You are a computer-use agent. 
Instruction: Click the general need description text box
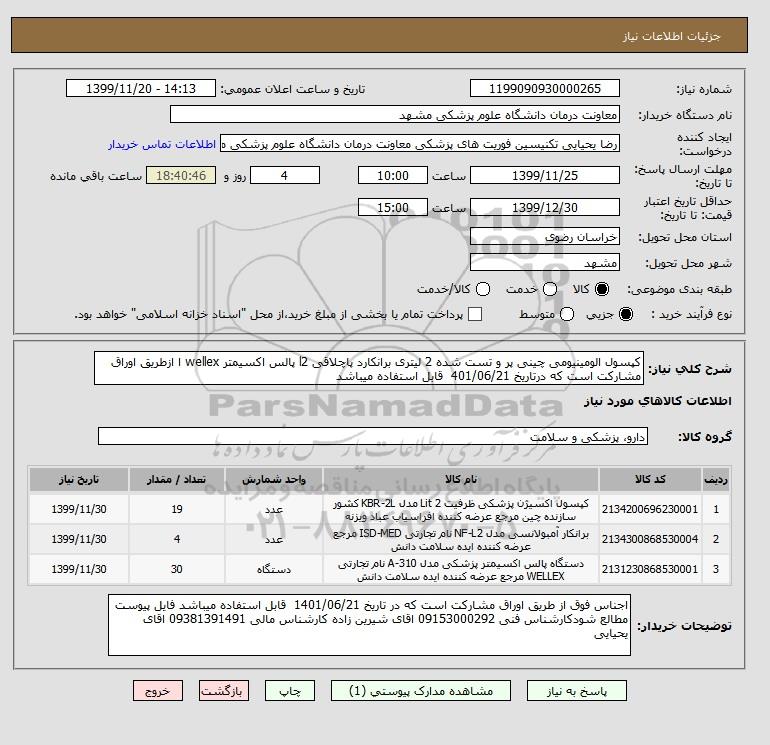click(369, 368)
